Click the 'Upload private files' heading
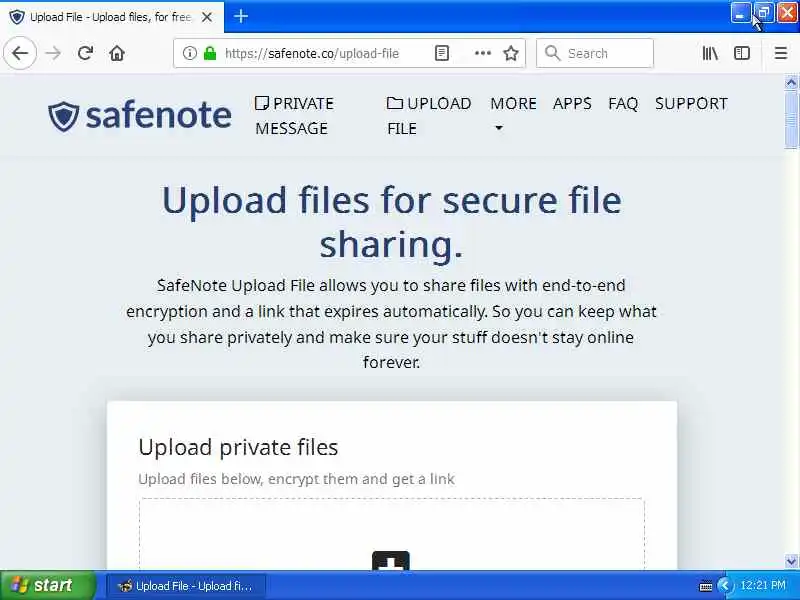The width and height of the screenshot is (800, 600). (238, 447)
